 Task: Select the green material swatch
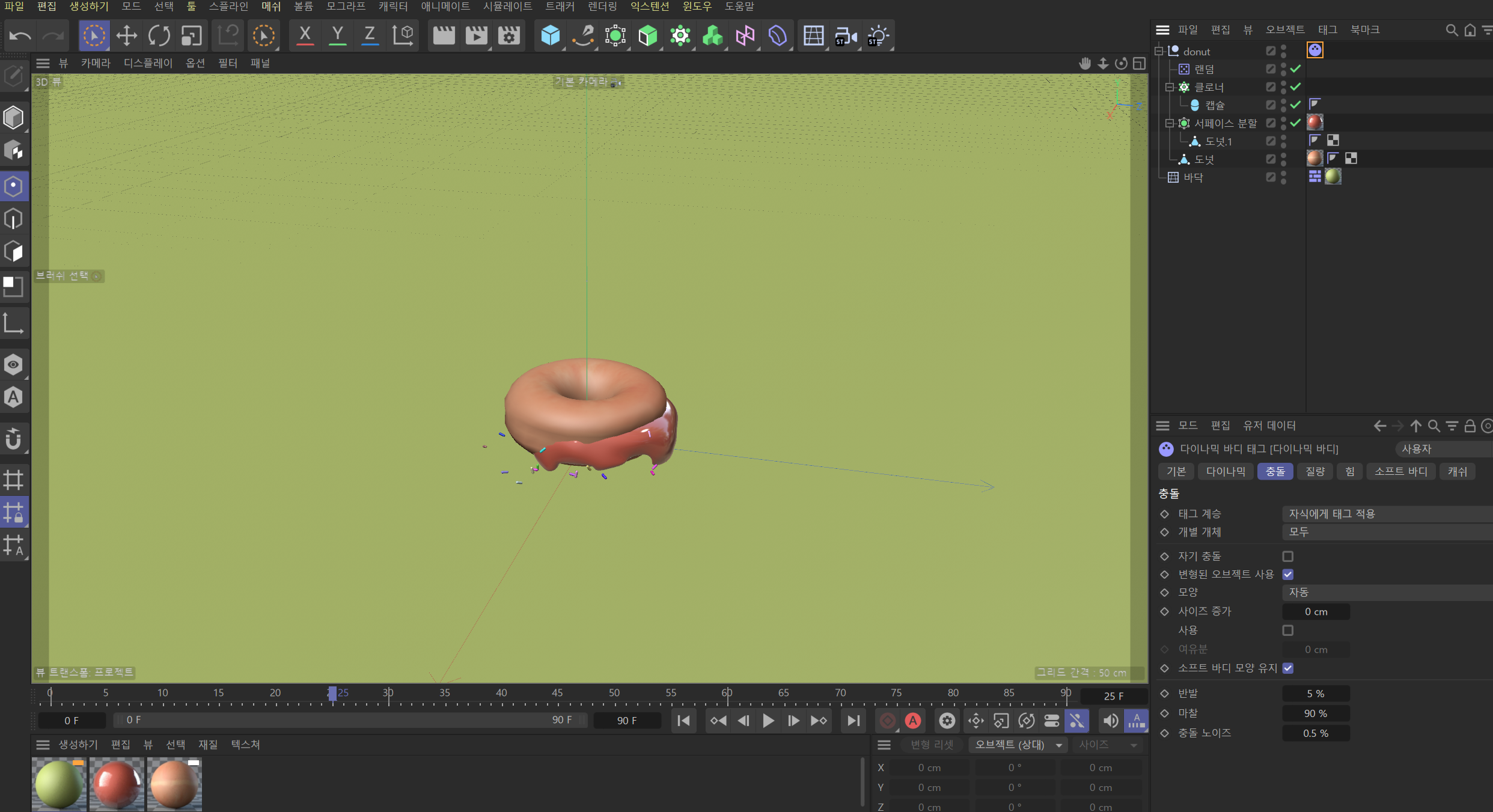point(59,784)
